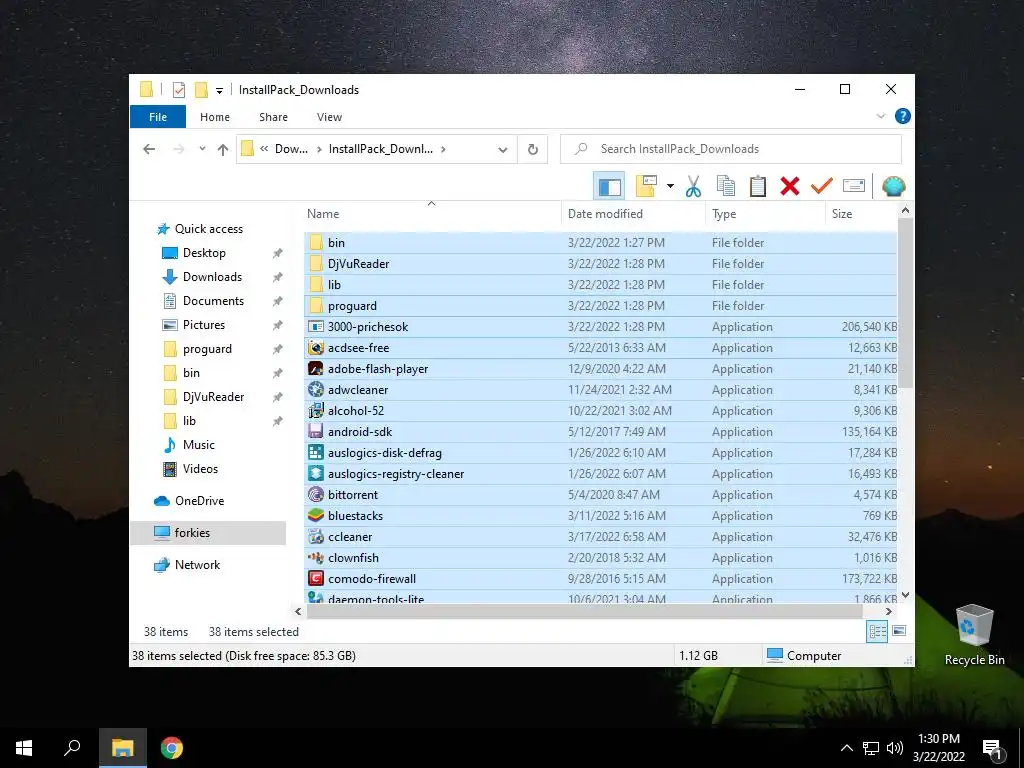Click the horizontal scrollbar in file list

584,611
